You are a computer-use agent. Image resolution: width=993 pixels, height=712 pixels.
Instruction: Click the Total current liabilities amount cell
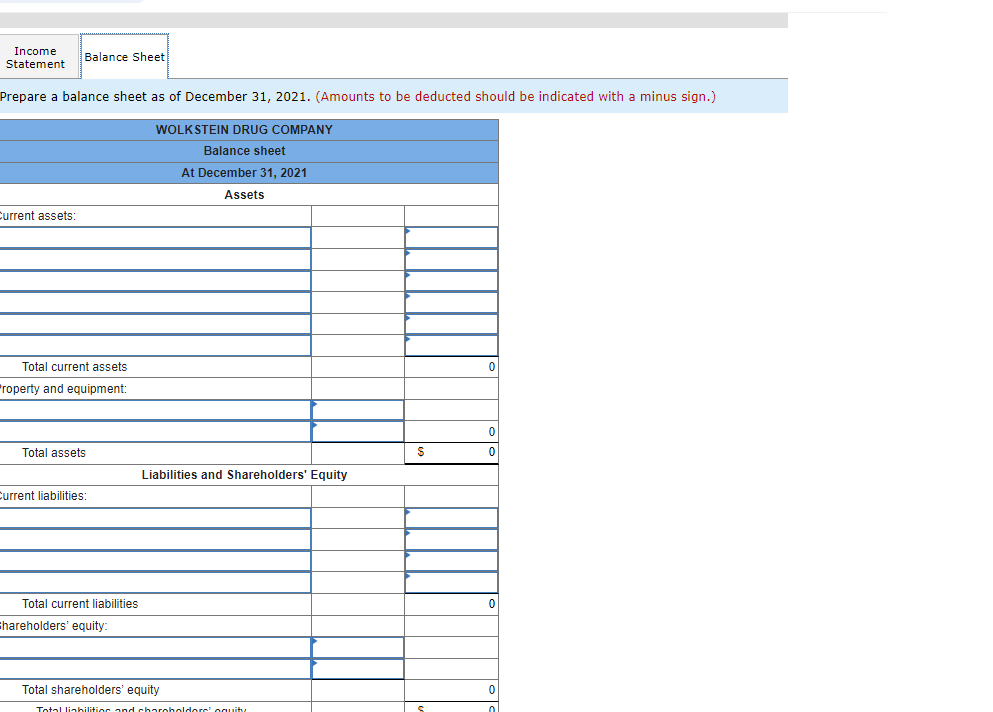coord(450,604)
